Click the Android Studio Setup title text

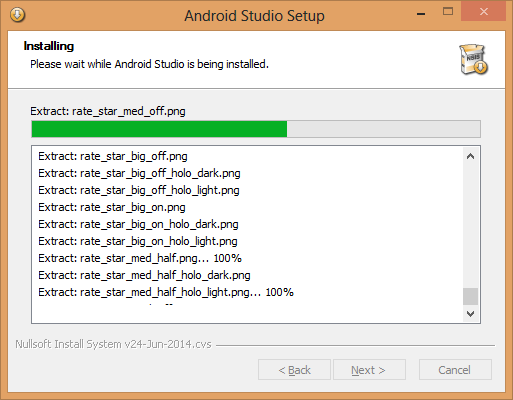point(254,16)
